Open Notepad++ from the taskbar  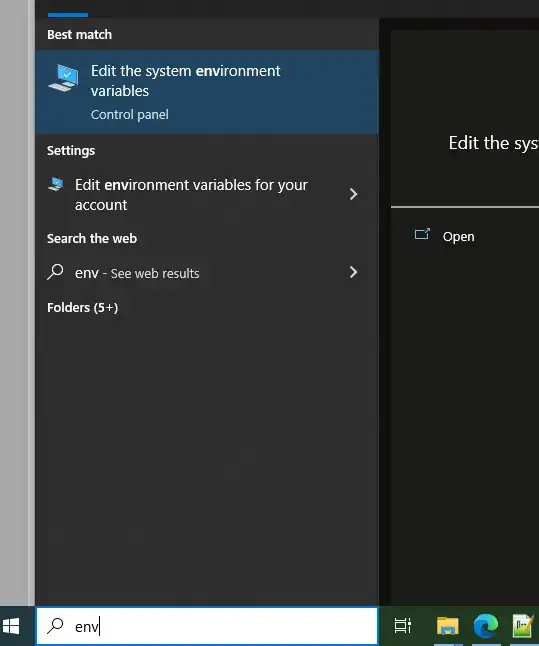tap(523, 626)
